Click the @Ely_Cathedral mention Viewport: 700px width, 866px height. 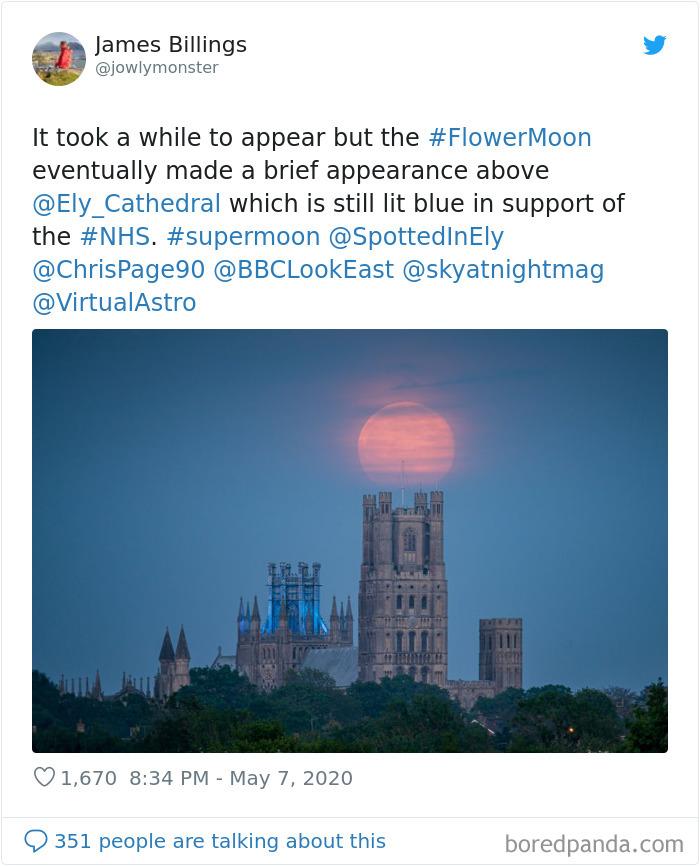point(126,203)
